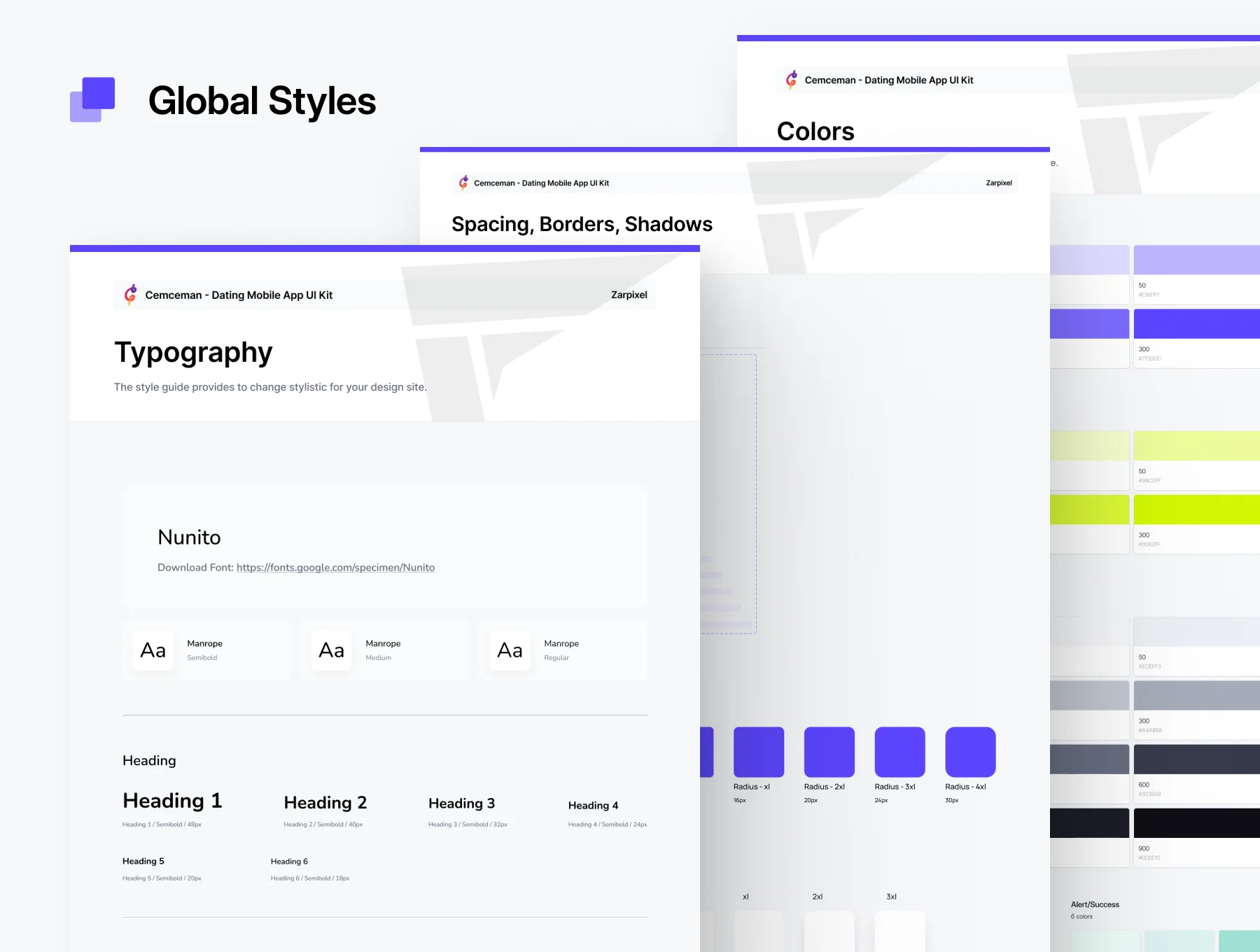
Task: Click the Radius - xl purple square
Action: tap(759, 752)
